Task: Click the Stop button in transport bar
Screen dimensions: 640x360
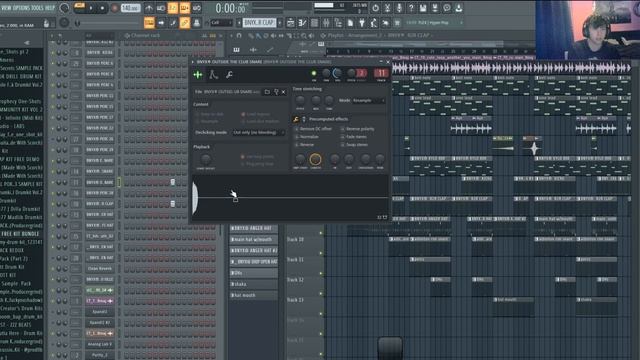Action: 102,8
